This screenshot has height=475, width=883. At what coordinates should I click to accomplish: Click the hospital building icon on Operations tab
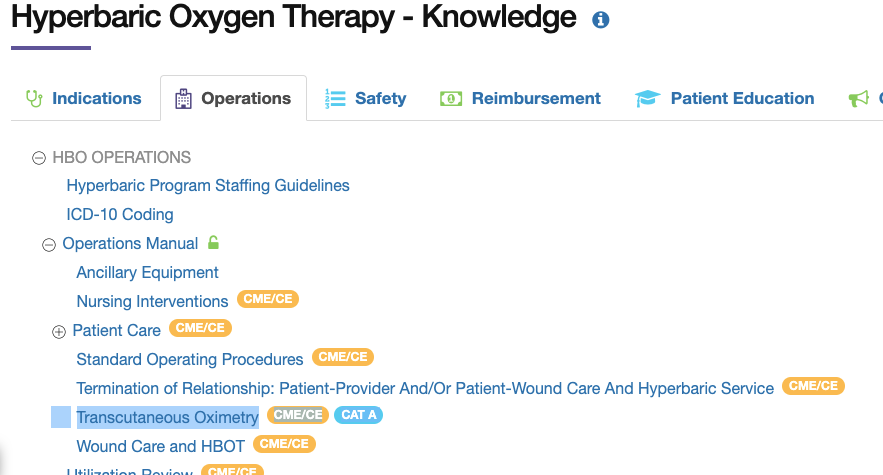183,99
